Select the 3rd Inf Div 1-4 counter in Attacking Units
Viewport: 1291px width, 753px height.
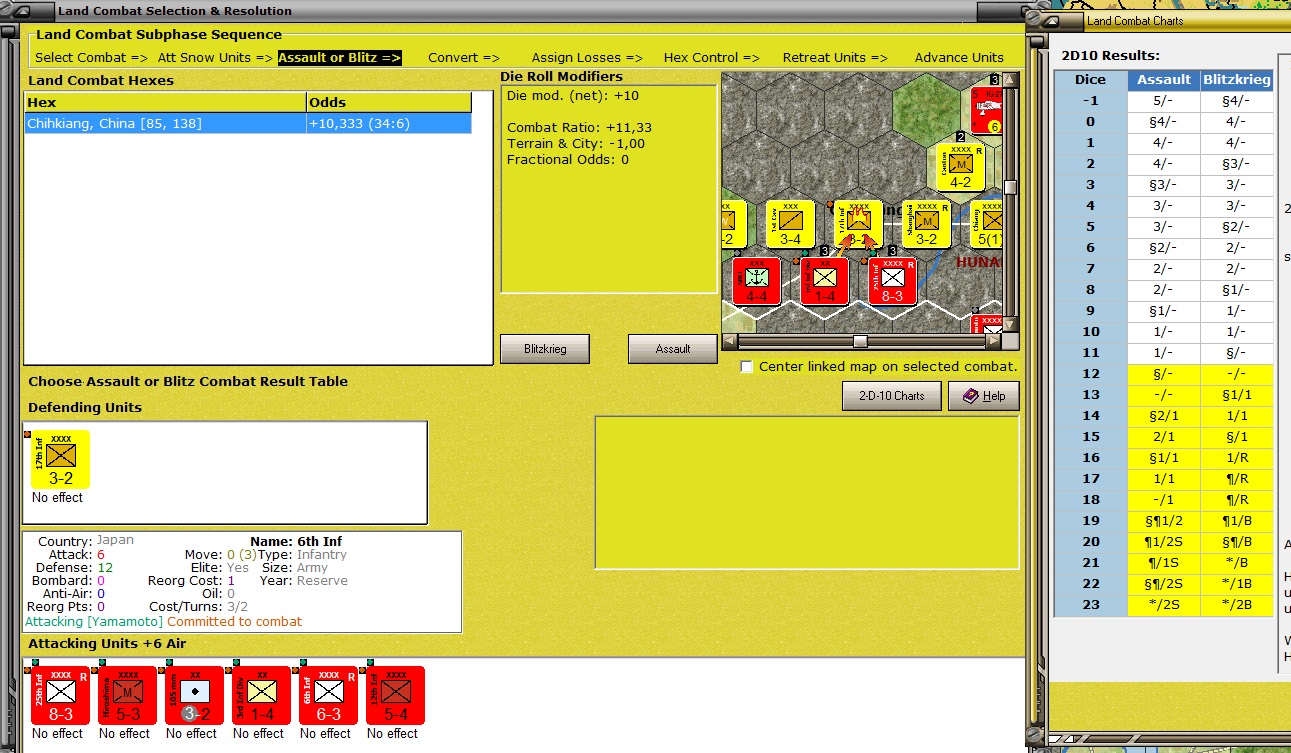pos(262,696)
